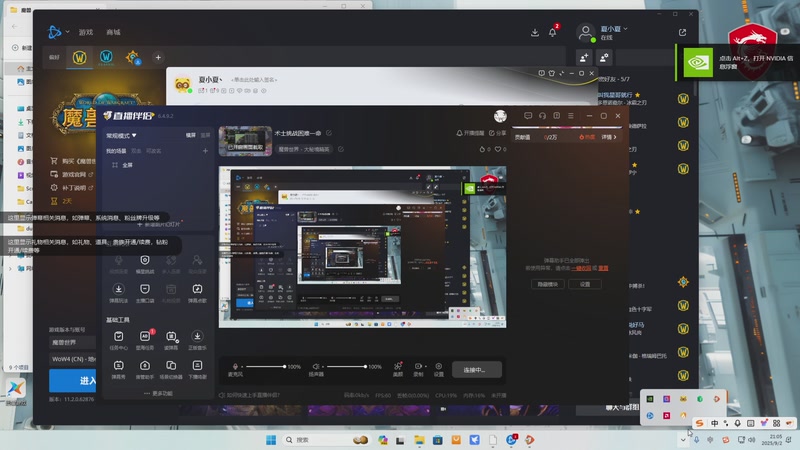This screenshot has width=800, height=450.
Task: Click the 重置 reset link
Action: tap(603, 268)
